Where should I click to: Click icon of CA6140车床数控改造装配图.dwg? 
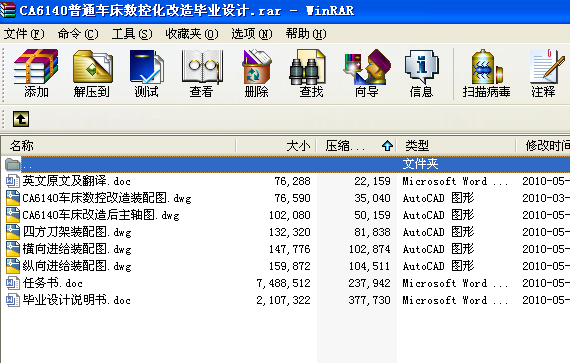tap(13, 198)
